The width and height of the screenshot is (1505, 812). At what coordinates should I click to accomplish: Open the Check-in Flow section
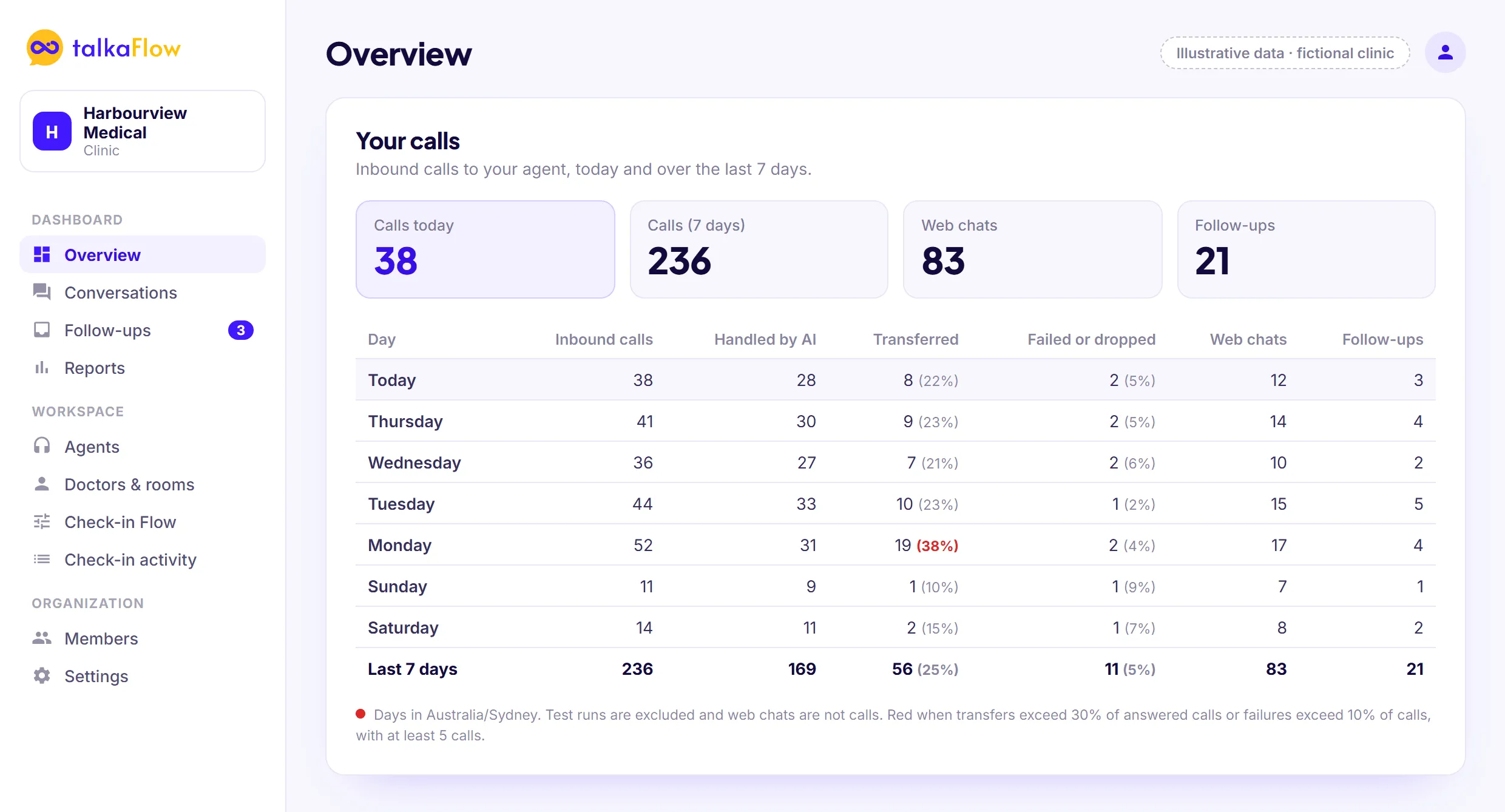[143, 522]
